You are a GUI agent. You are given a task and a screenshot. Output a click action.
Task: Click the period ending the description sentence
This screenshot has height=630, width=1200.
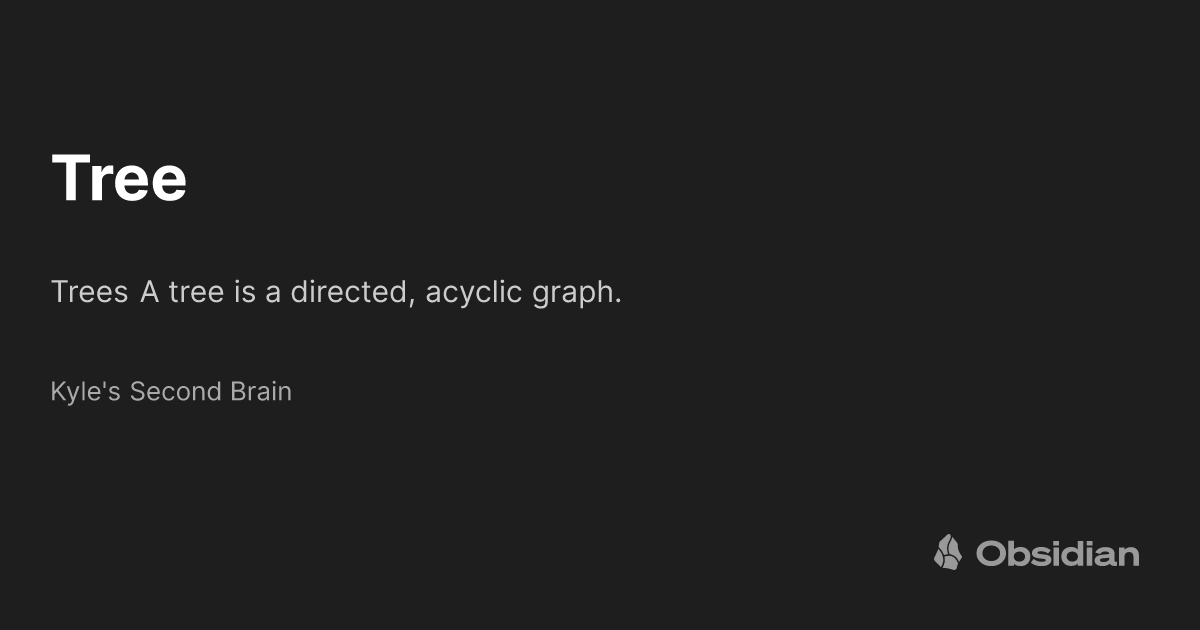pos(618,301)
